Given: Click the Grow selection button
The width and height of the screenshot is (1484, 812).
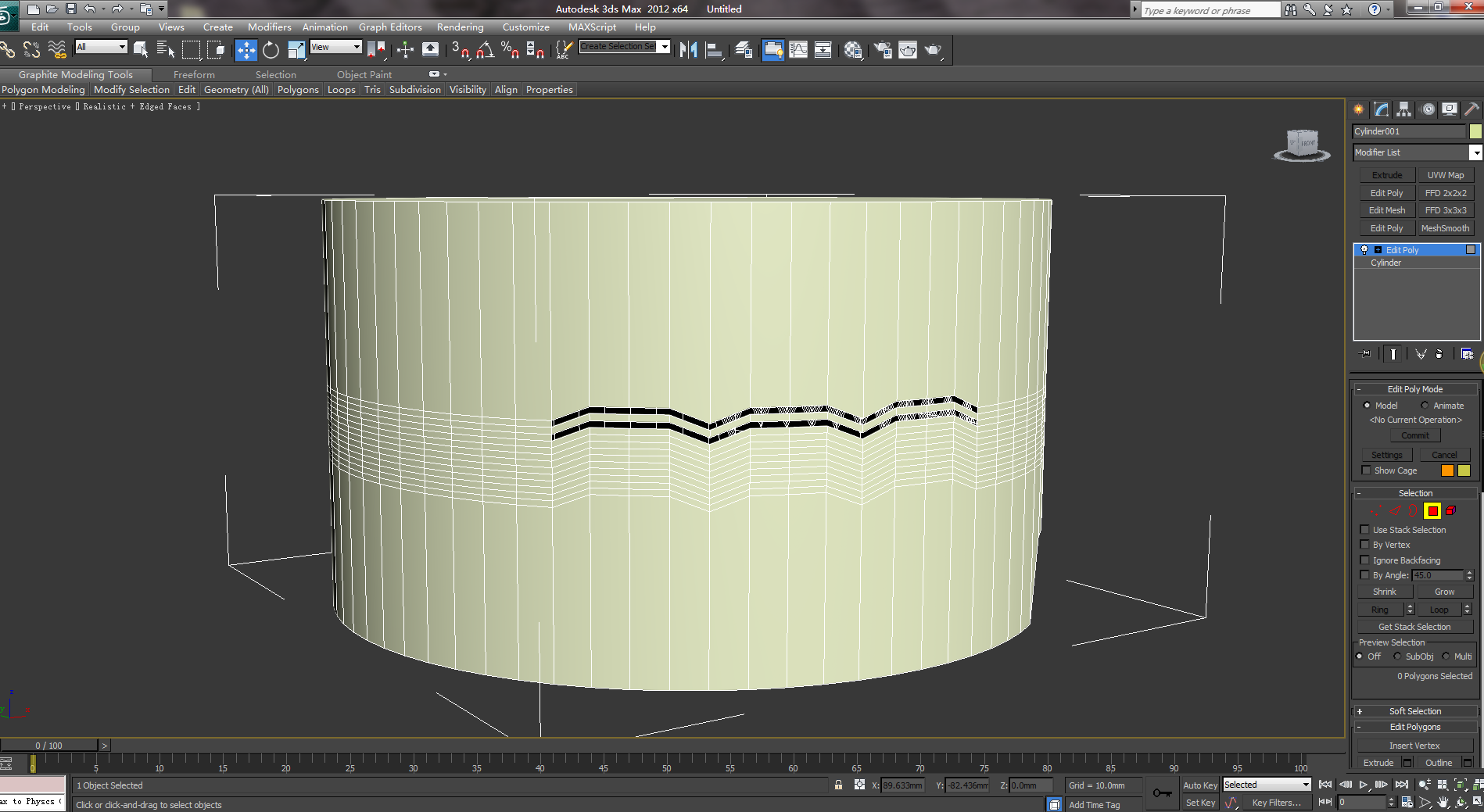Looking at the screenshot, I should tap(1444, 592).
